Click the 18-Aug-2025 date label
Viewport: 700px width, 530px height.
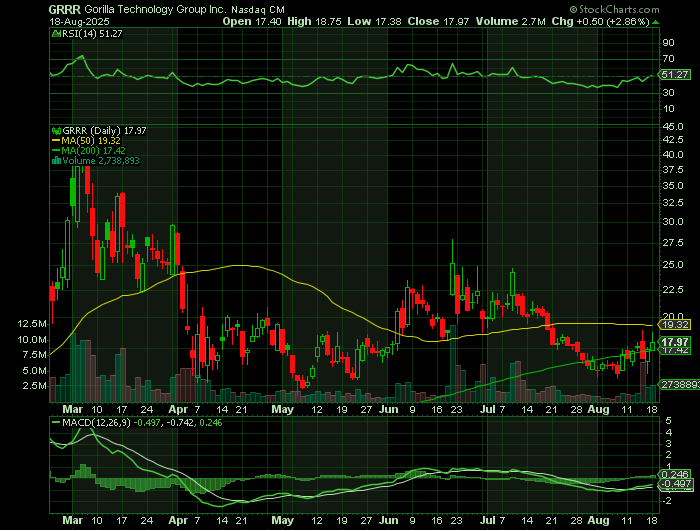[79, 21]
